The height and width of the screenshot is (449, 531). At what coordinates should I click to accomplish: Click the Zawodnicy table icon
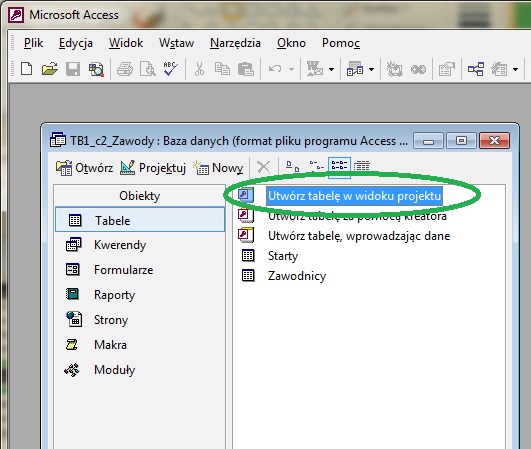pyautogui.click(x=248, y=276)
